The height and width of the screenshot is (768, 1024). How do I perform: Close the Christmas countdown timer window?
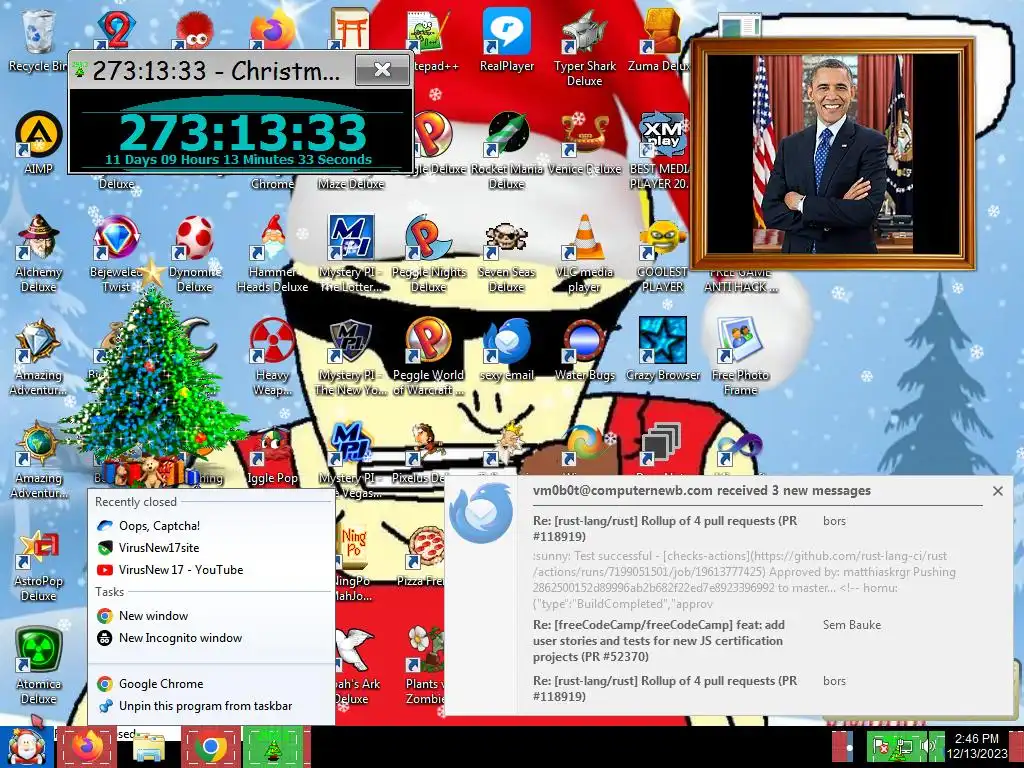(x=383, y=69)
